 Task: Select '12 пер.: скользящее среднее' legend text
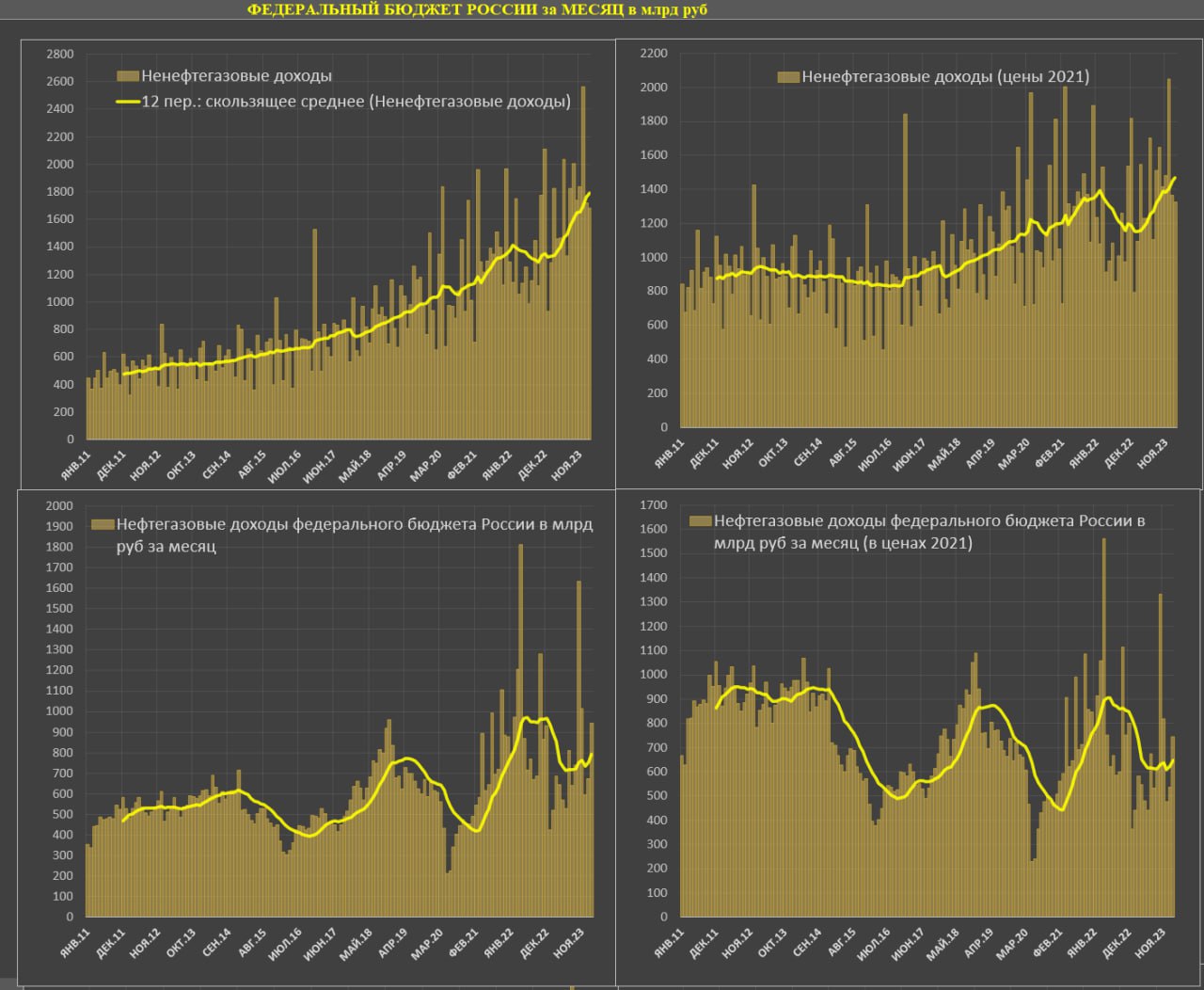[x=356, y=102]
